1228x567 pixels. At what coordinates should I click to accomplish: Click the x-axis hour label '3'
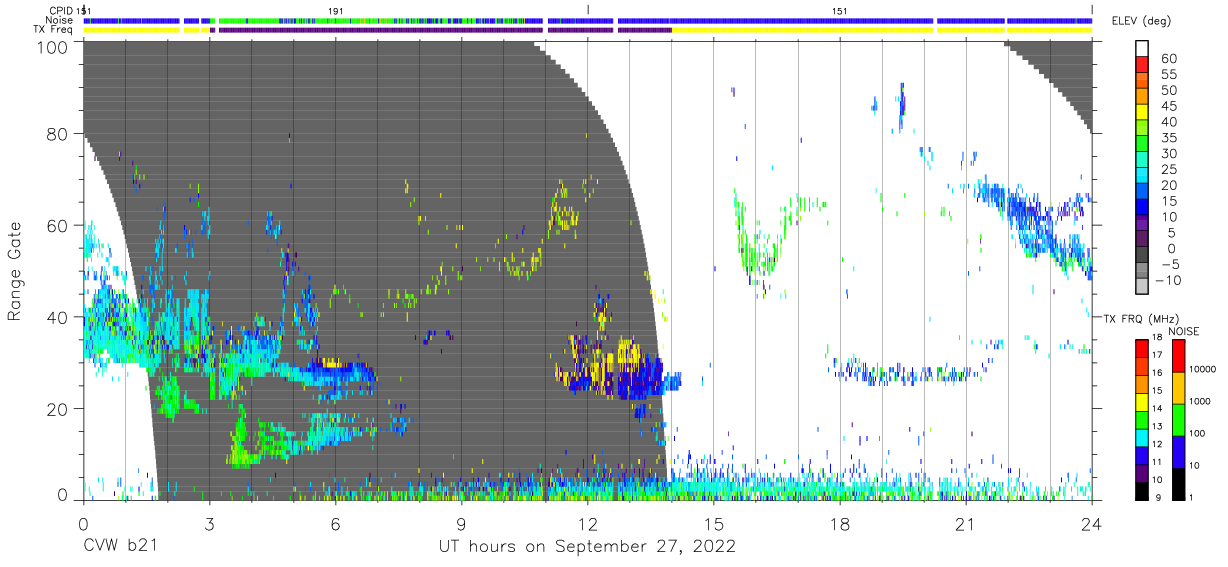[209, 523]
